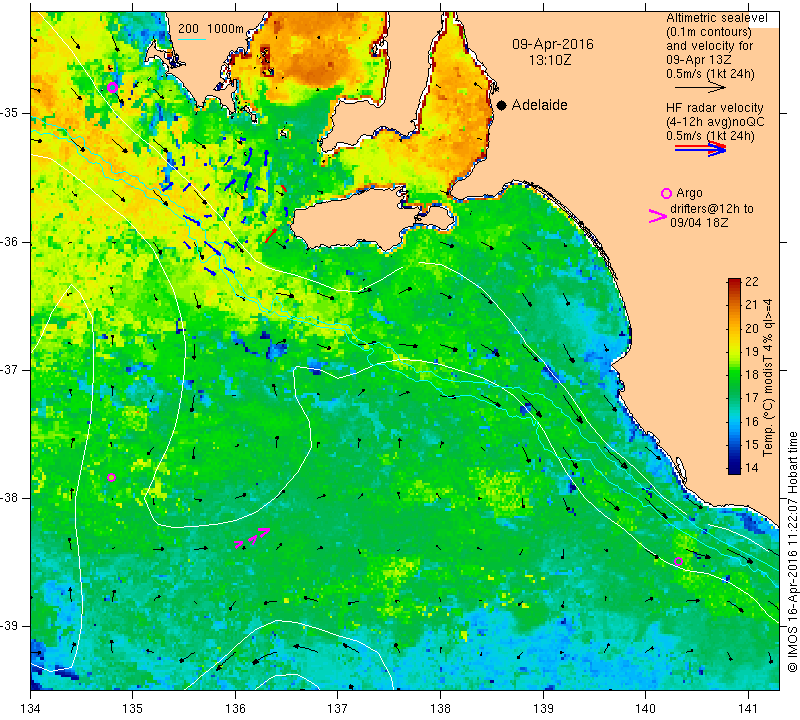This screenshot has width=800, height=720.
Task: Click the 'Temp. (°C) modisT 4% ql>=4' colorbar title
Action: [x=768, y=378]
